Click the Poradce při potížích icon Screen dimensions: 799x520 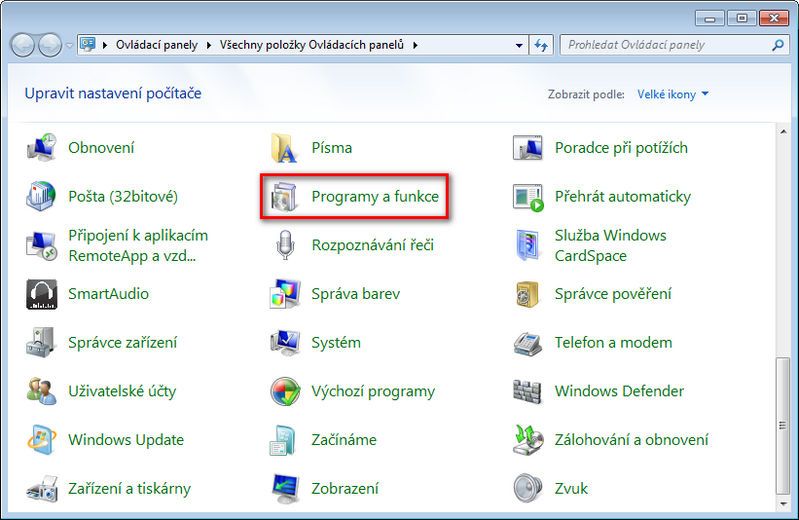[x=527, y=148]
